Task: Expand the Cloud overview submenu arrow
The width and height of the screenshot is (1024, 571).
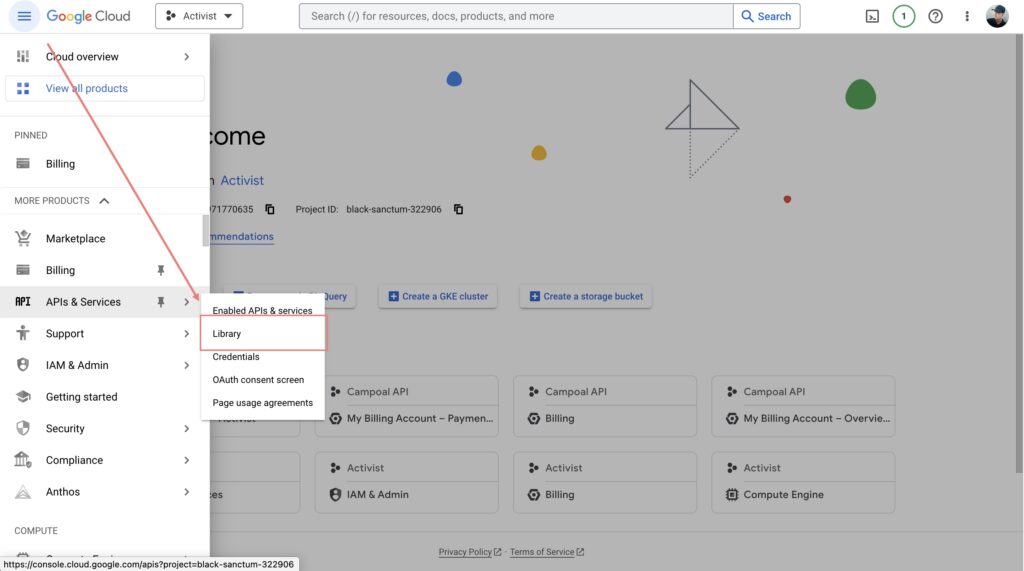Action: [x=187, y=57]
